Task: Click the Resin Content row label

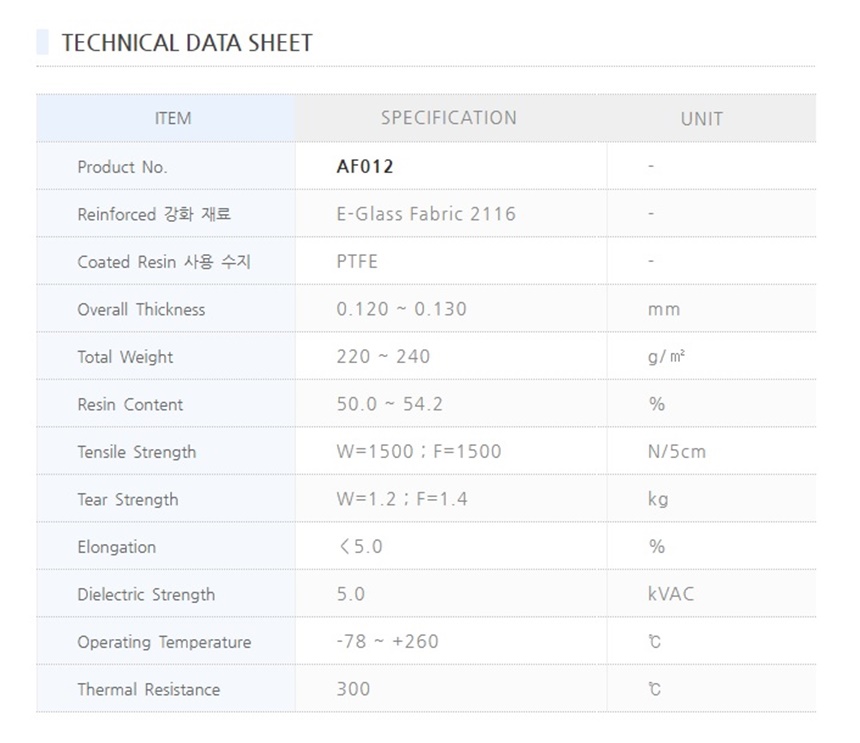Action: (x=130, y=404)
